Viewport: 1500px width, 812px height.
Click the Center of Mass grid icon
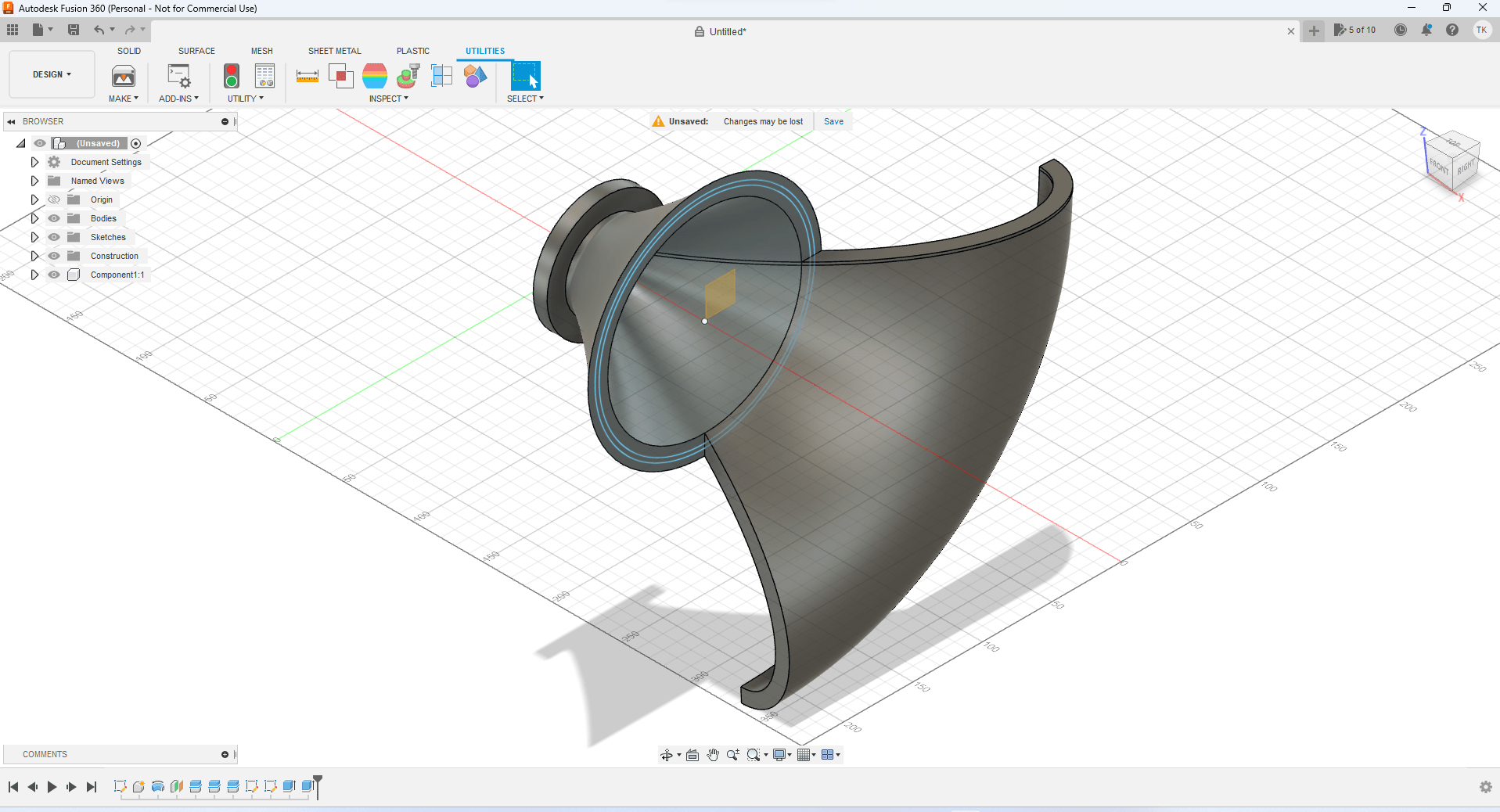point(442,76)
